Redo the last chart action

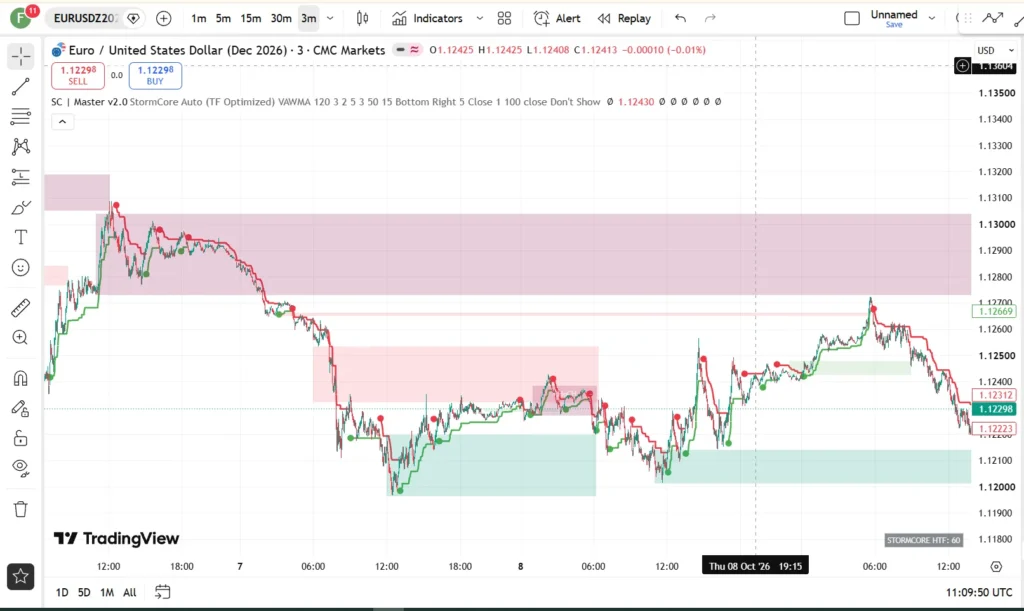[710, 18]
